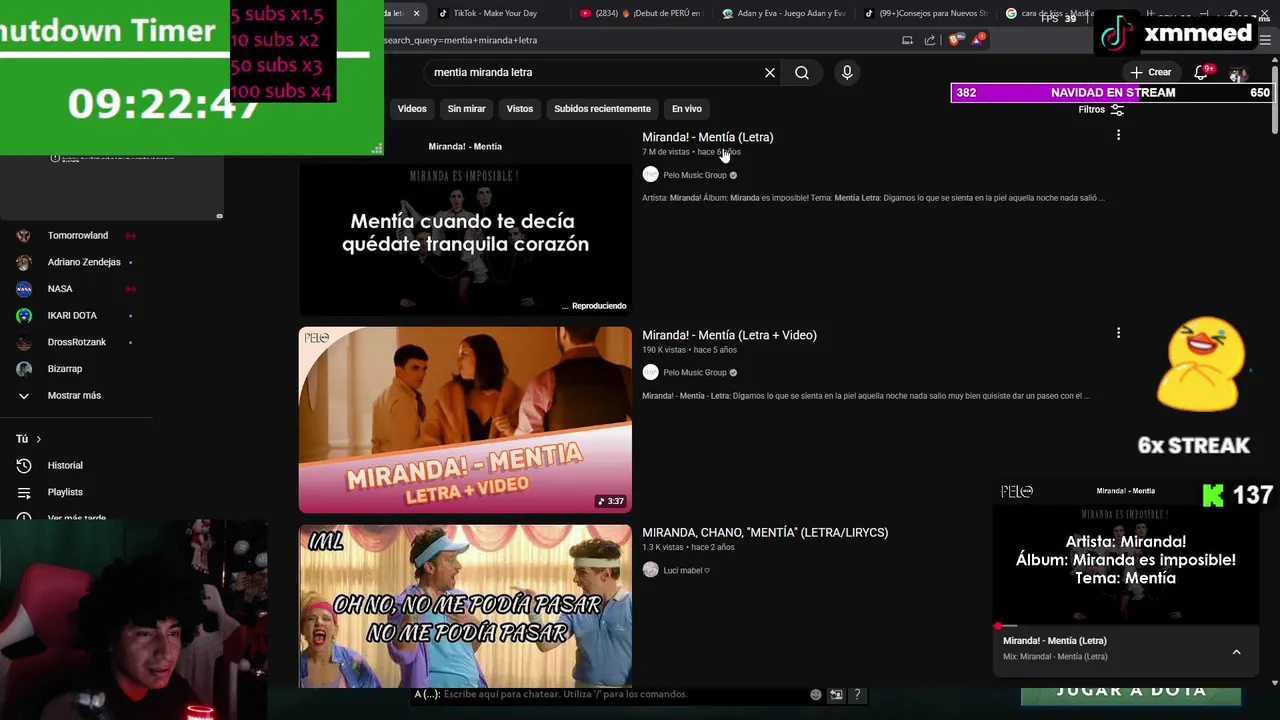
Task: Open Pelo Music Group channel of first result
Action: point(695,175)
